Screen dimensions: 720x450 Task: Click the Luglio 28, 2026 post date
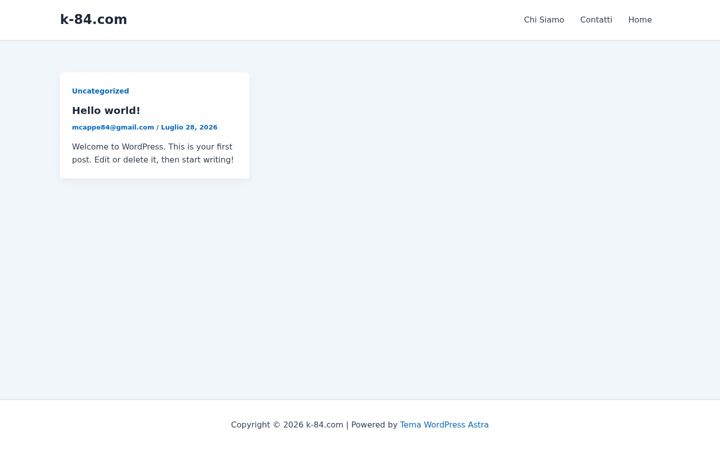pyautogui.click(x=189, y=127)
